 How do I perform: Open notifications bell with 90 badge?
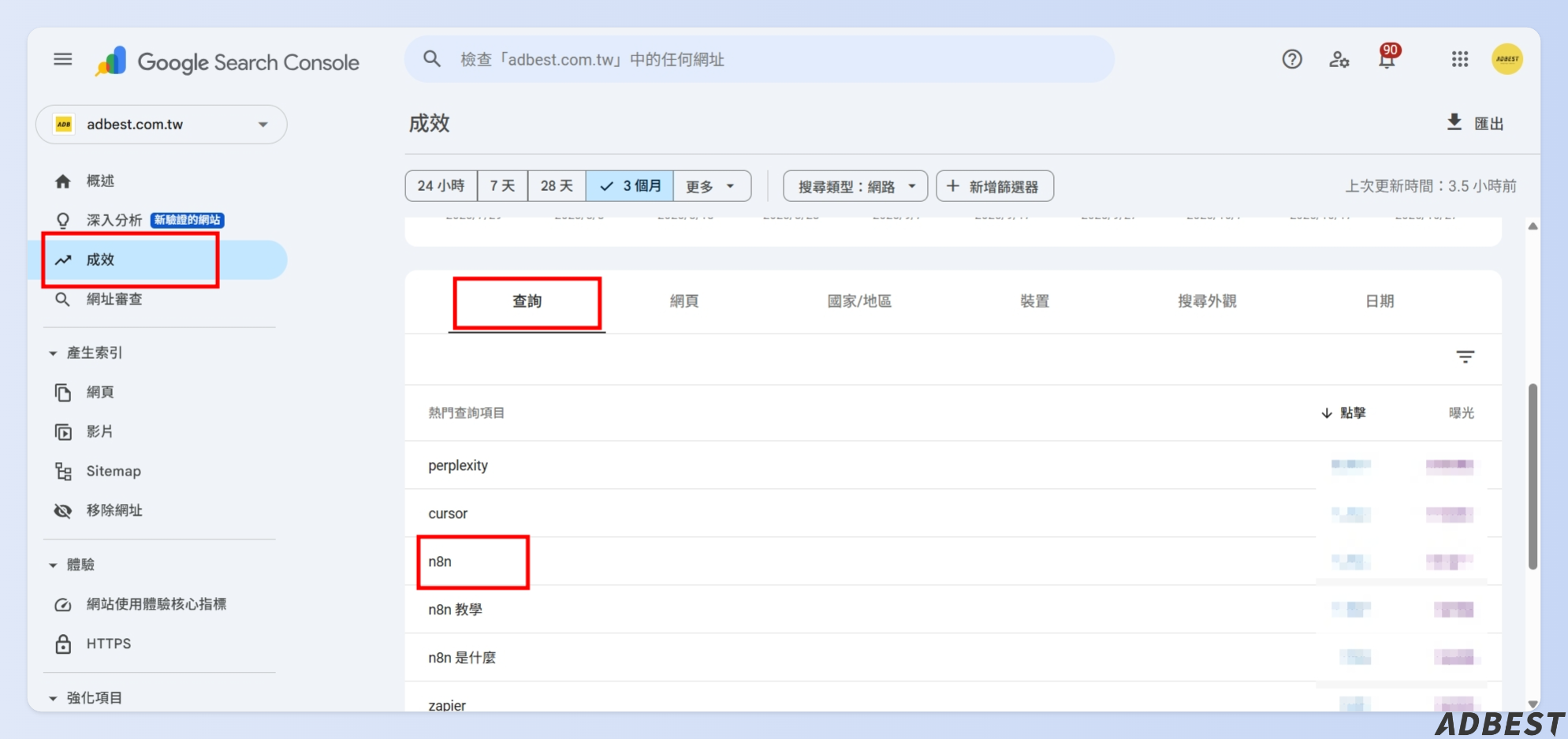[x=1387, y=59]
